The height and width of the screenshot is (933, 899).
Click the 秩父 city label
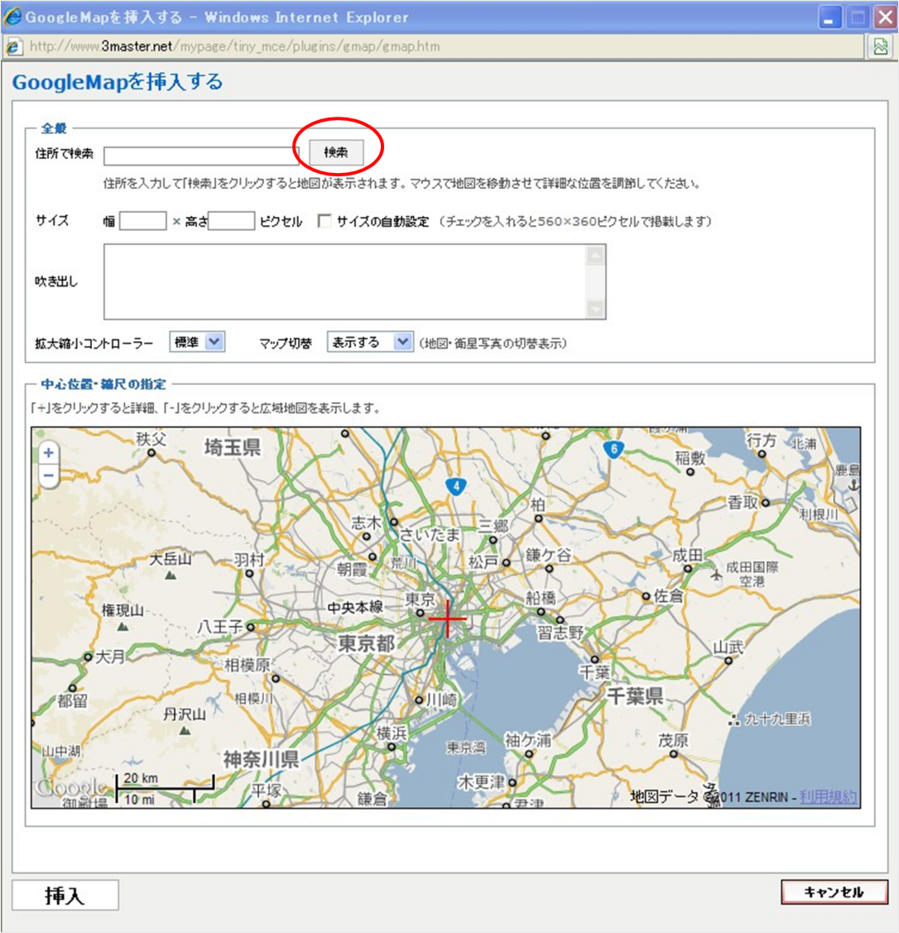pyautogui.click(x=151, y=439)
